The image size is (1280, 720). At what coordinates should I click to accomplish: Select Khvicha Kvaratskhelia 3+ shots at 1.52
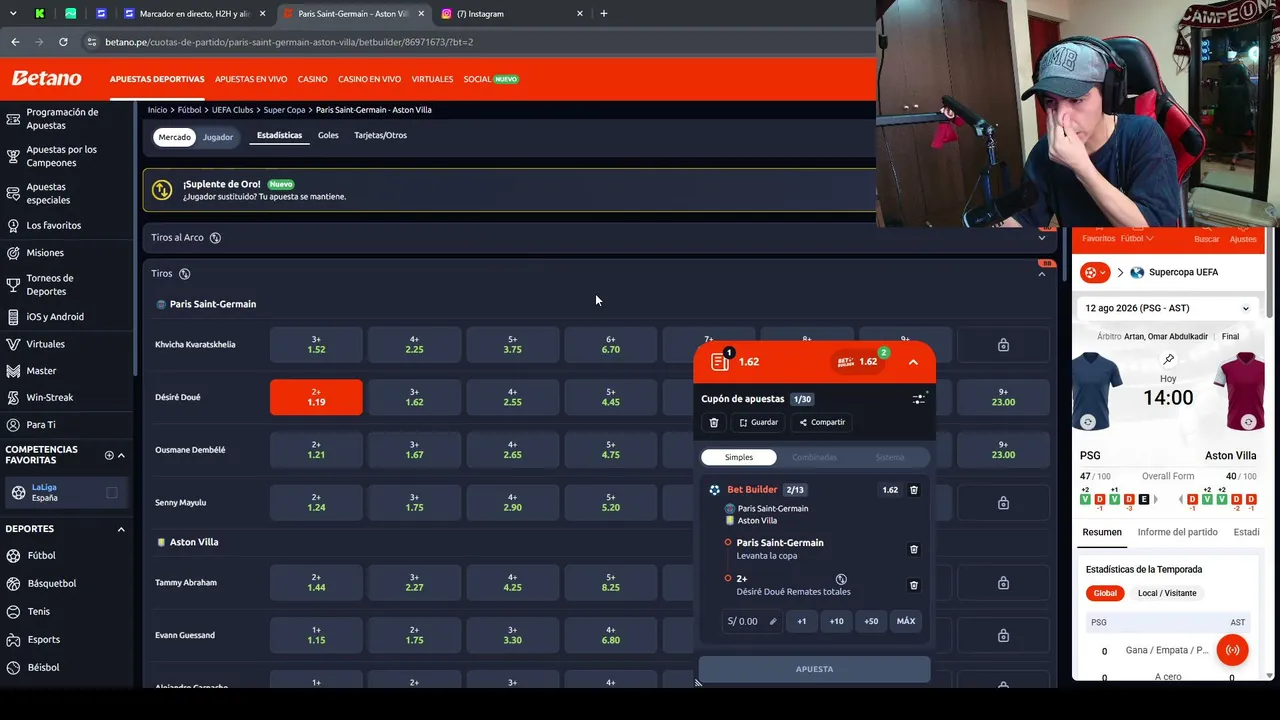[x=316, y=345]
